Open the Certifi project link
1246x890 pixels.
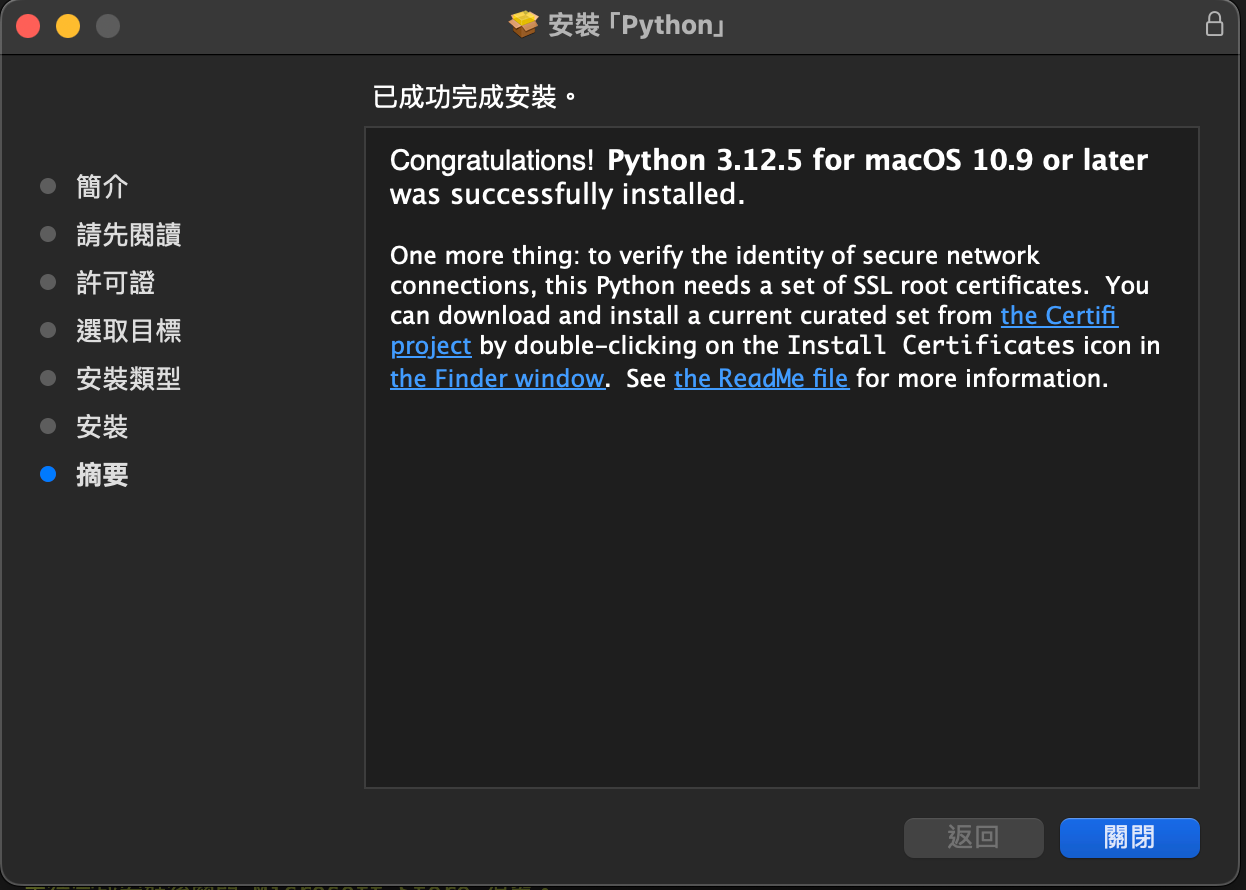click(1058, 316)
